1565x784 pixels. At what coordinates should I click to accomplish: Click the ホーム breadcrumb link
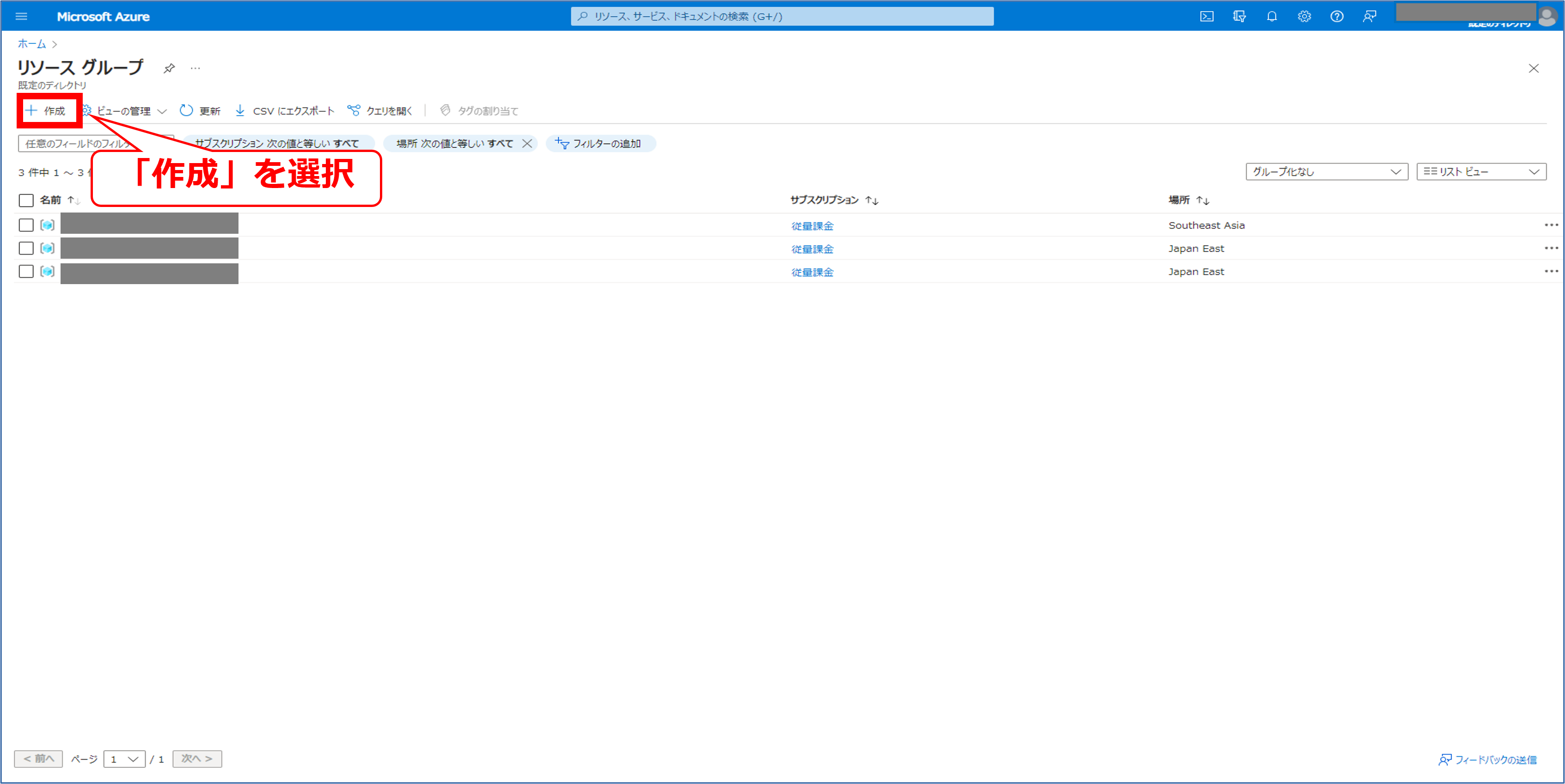pos(31,44)
